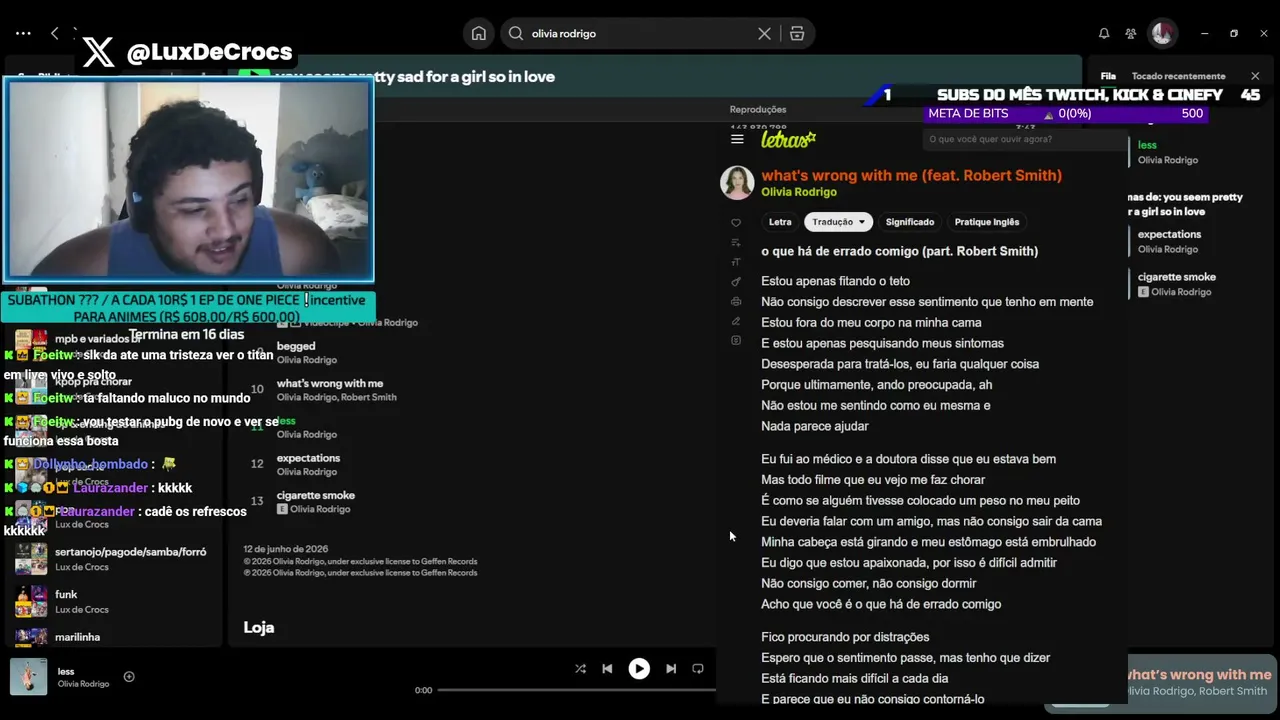
Task: Open the 'marilinha' playlist in the library
Action: coord(116,637)
